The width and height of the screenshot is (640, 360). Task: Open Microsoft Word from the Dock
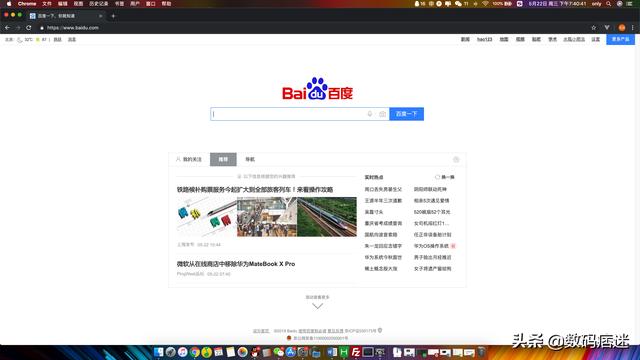332,352
